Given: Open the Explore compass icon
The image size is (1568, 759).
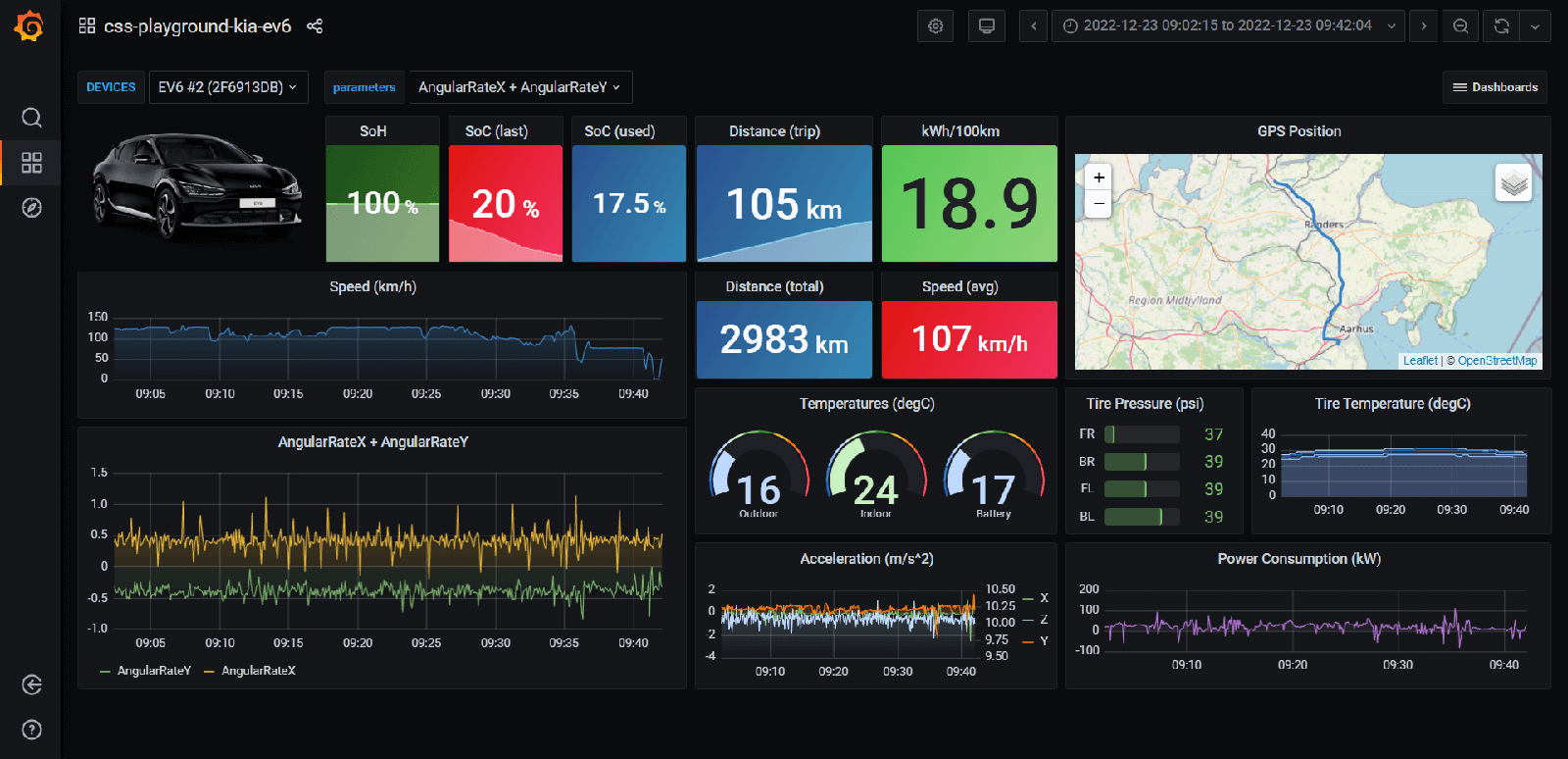Looking at the screenshot, I should coord(31,208).
